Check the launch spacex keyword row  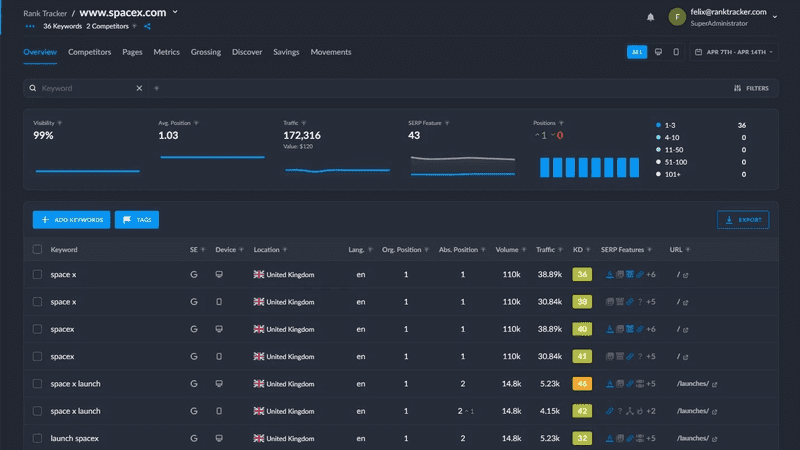coord(37,438)
